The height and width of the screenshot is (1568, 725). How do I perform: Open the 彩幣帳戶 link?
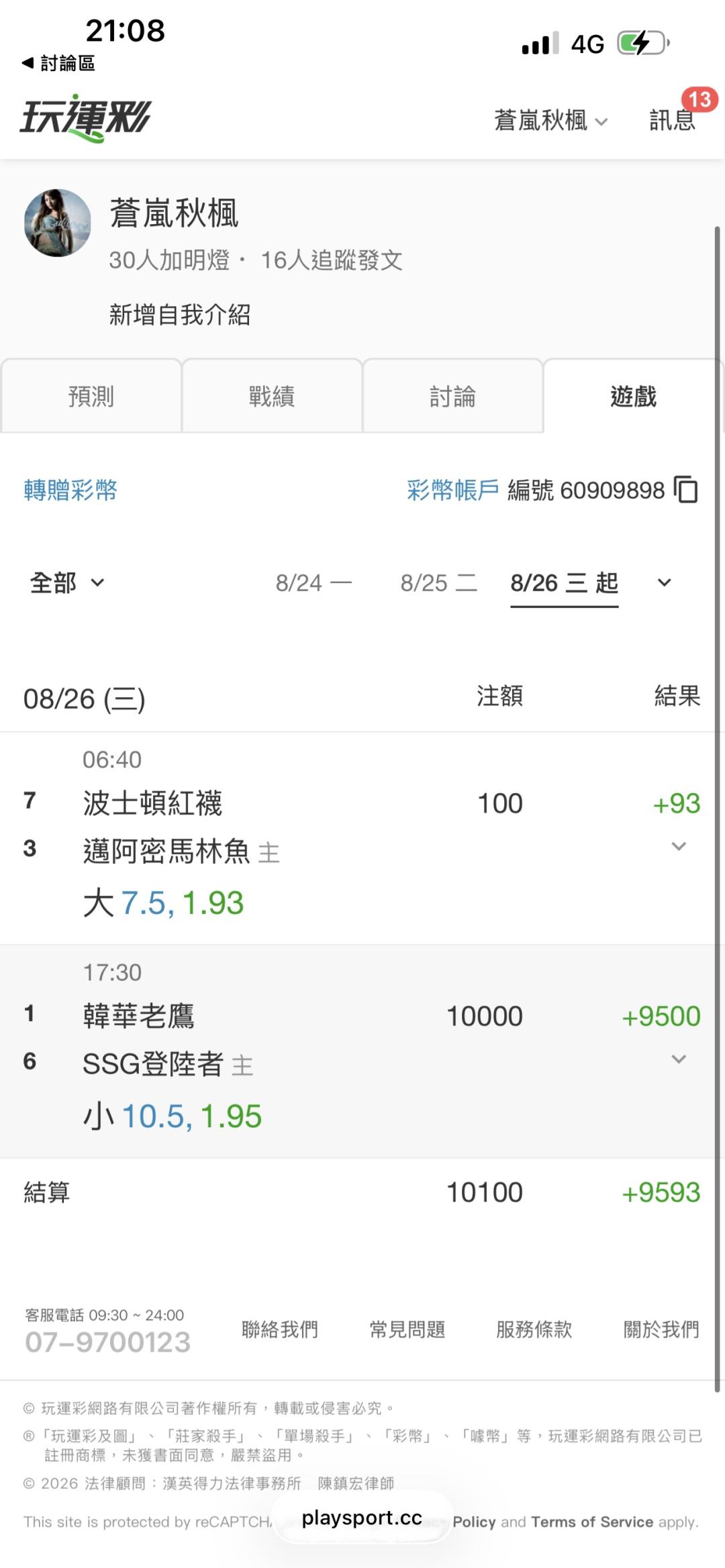(x=453, y=490)
